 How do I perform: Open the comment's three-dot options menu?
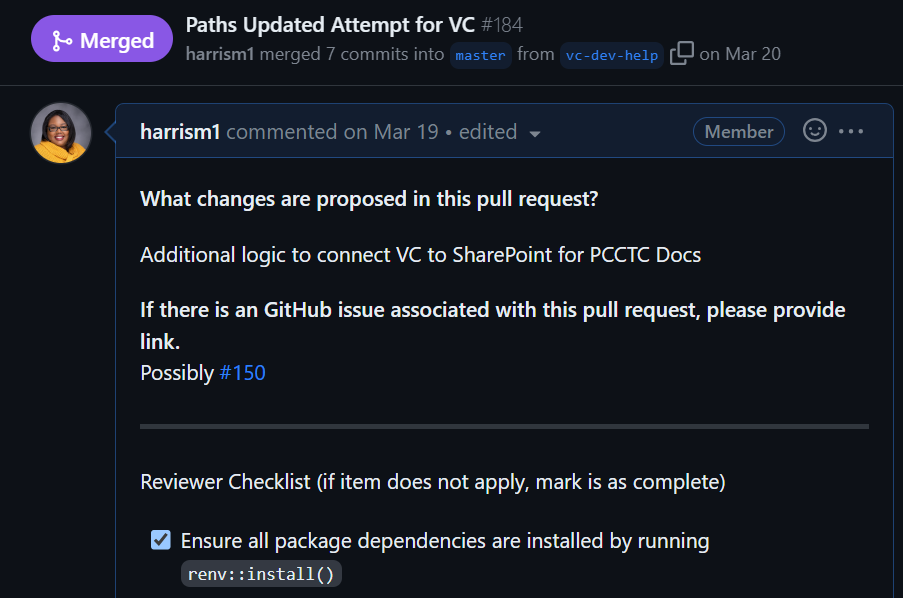[851, 131]
